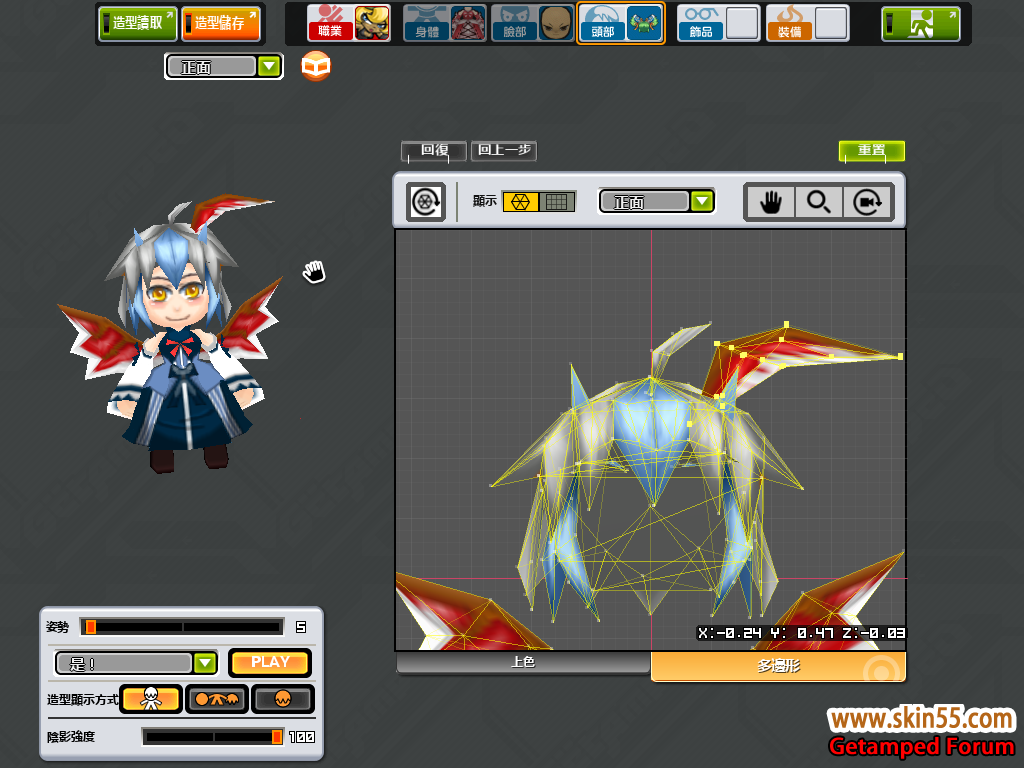Viewport: 1024px width, 768px height.
Task: Click the 是！ animation selection field
Action: tap(124, 664)
